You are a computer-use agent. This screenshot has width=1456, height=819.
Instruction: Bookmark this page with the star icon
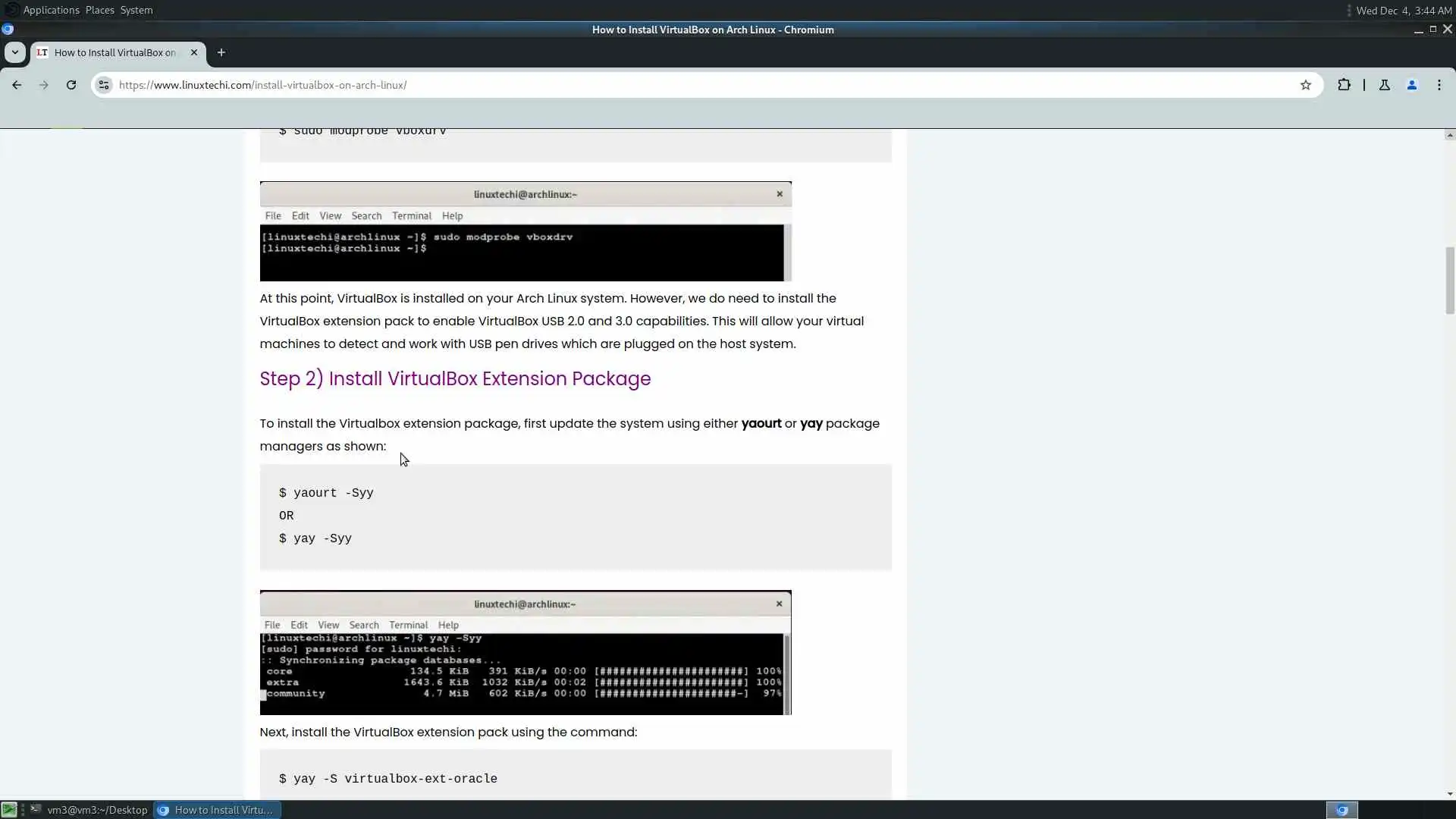pos(1305,85)
